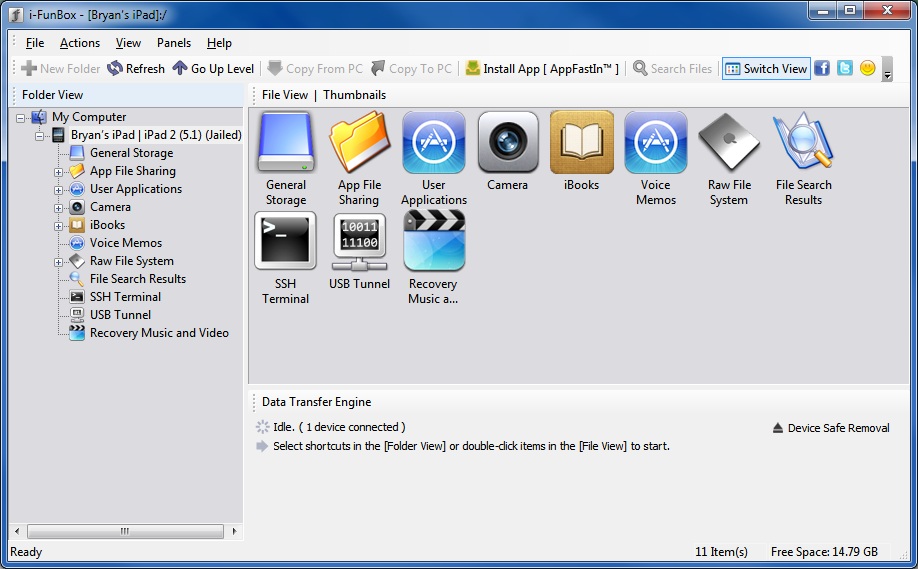Click Install App button in toolbar

[542, 69]
